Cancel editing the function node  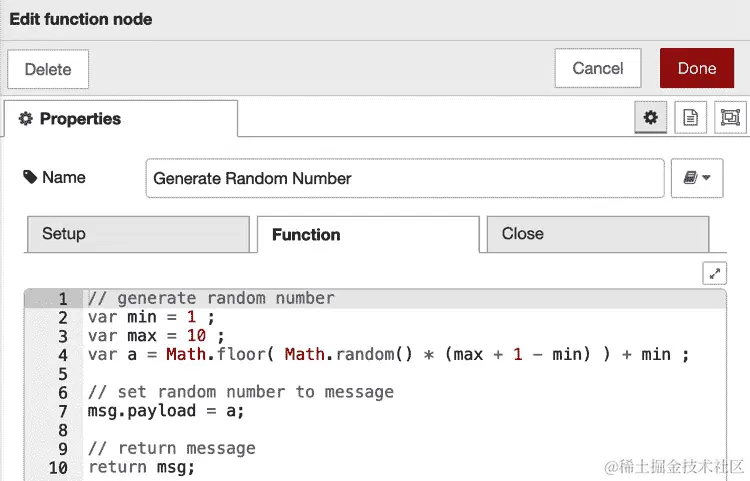[598, 68]
